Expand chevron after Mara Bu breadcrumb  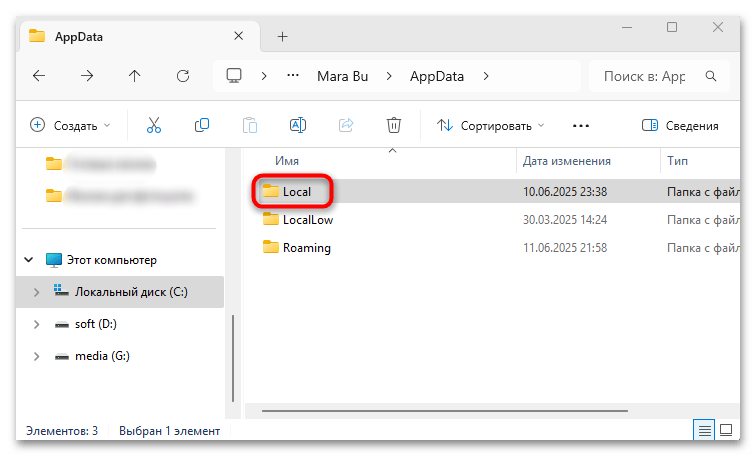pos(389,76)
